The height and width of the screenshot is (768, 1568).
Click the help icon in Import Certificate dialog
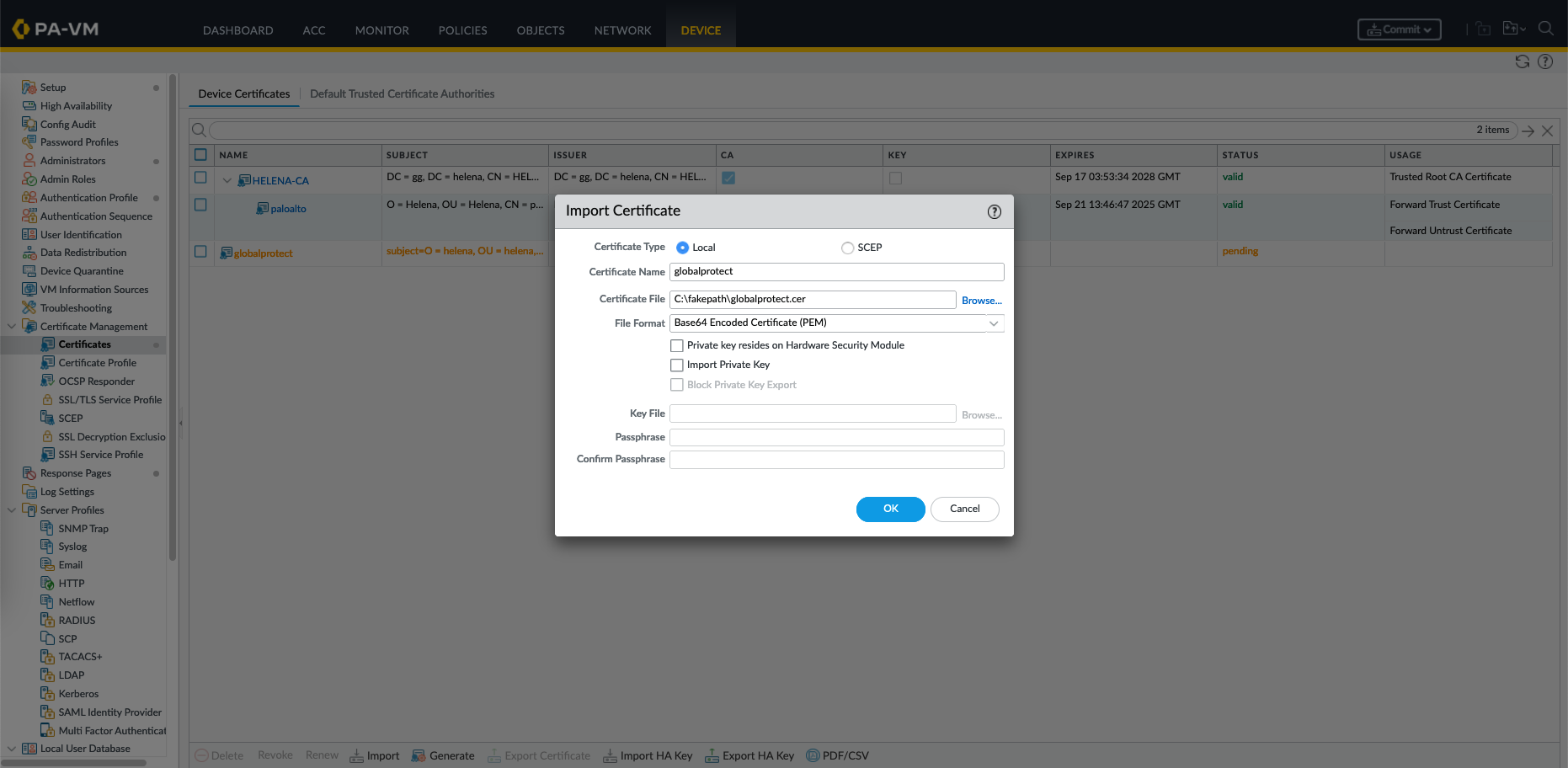[994, 211]
